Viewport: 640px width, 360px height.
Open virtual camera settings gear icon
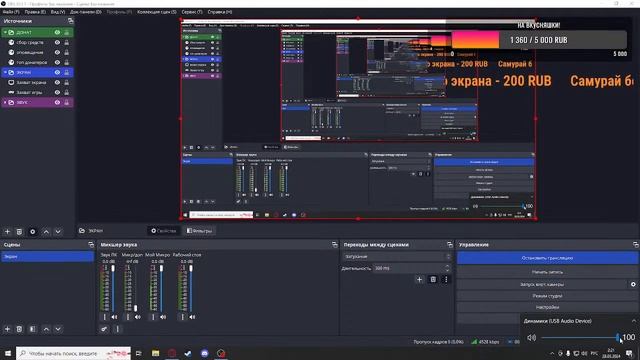click(633, 284)
